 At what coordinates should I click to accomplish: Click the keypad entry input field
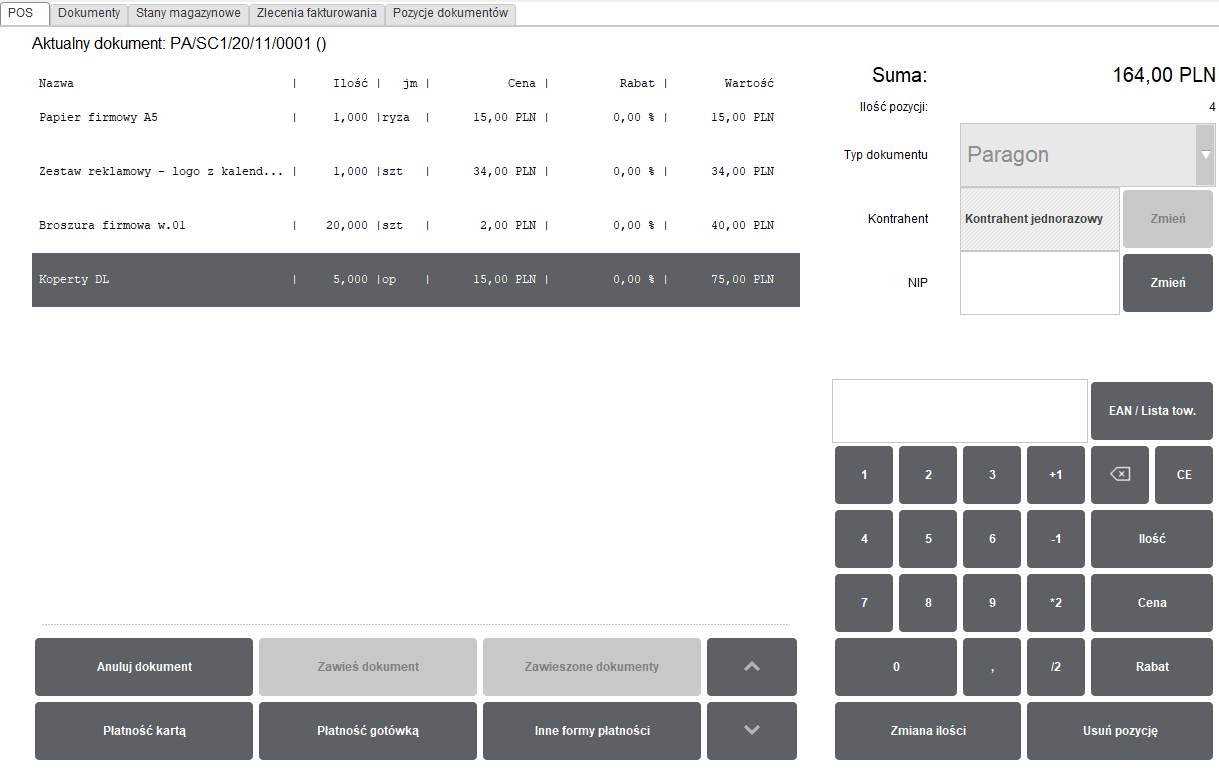point(959,411)
